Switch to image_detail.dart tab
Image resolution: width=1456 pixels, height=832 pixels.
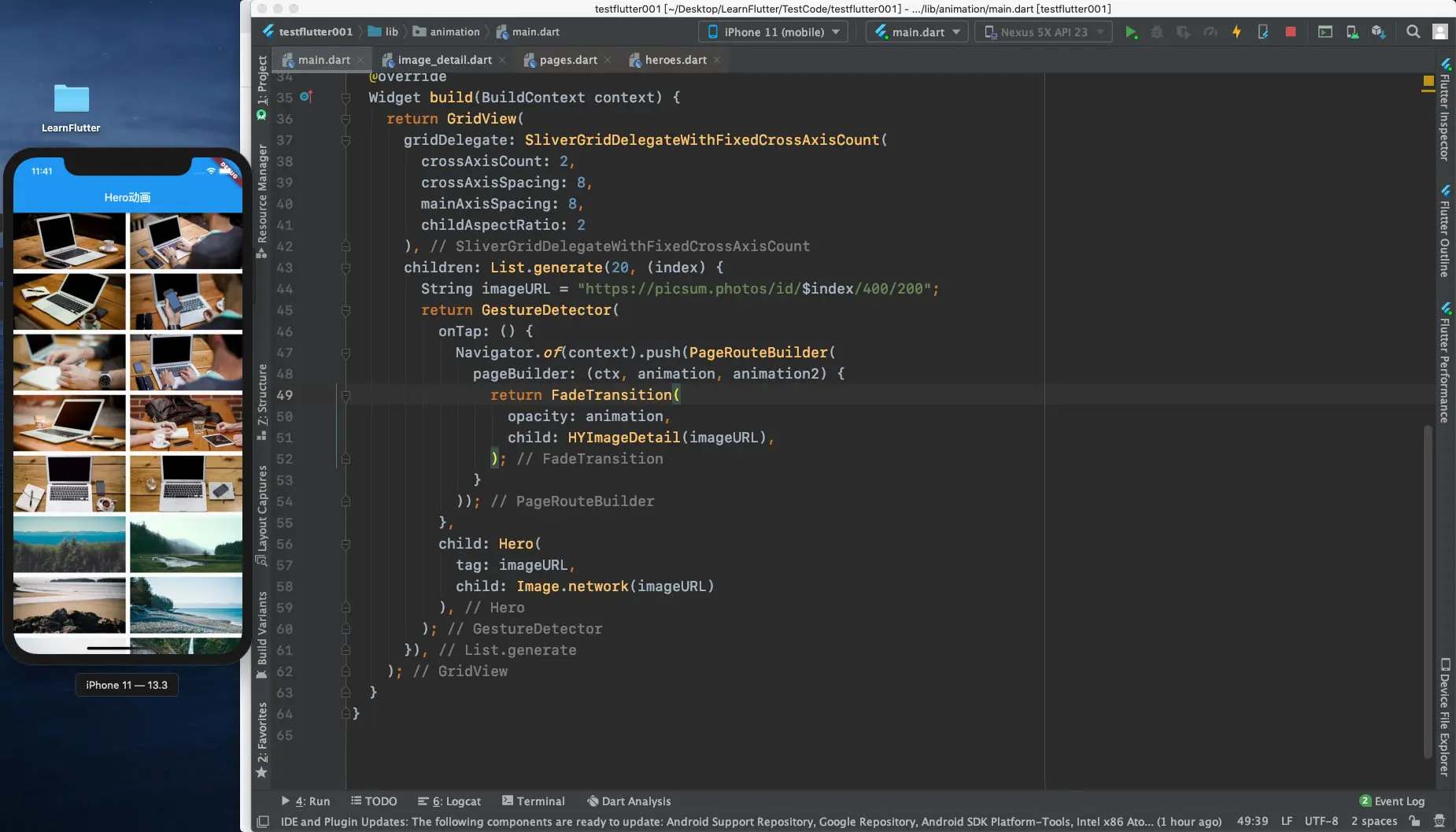(444, 60)
